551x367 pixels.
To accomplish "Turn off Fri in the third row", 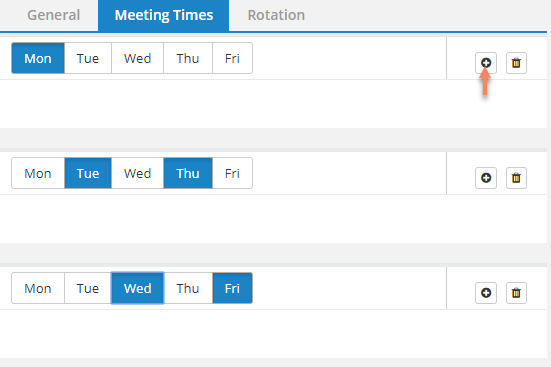I will (x=232, y=288).
